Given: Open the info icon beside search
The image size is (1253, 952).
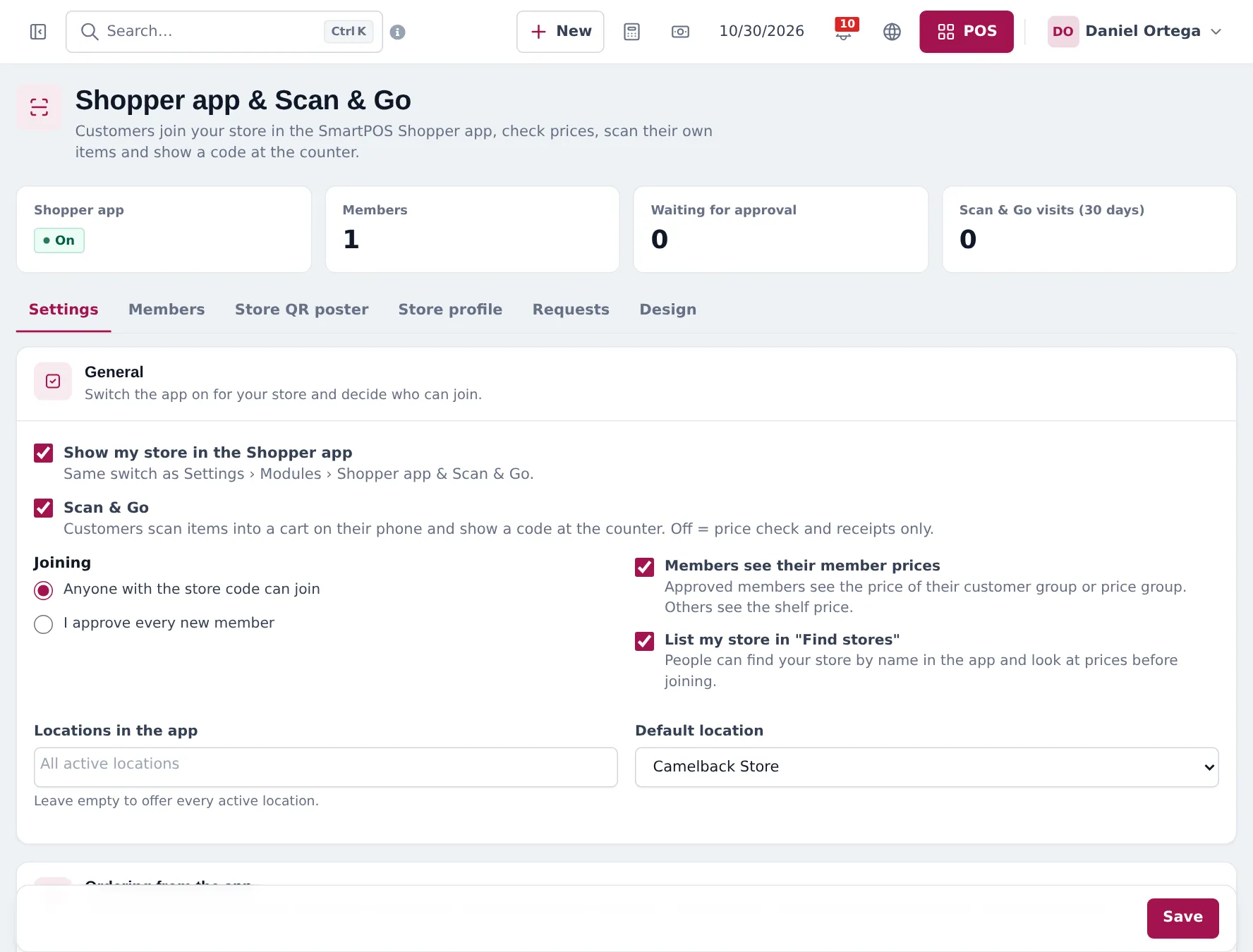Looking at the screenshot, I should pyautogui.click(x=397, y=32).
